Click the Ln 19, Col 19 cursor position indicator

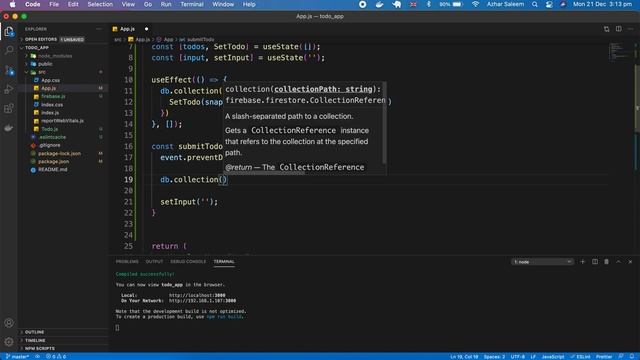tap(464, 357)
